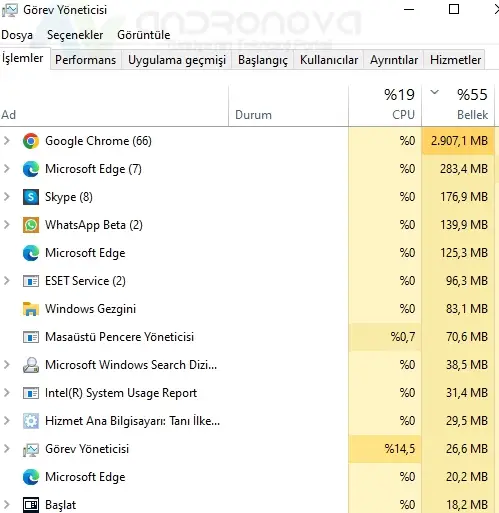499x513 pixels.
Task: Click the 29,5 MB memory value
Action: [x=467, y=421]
